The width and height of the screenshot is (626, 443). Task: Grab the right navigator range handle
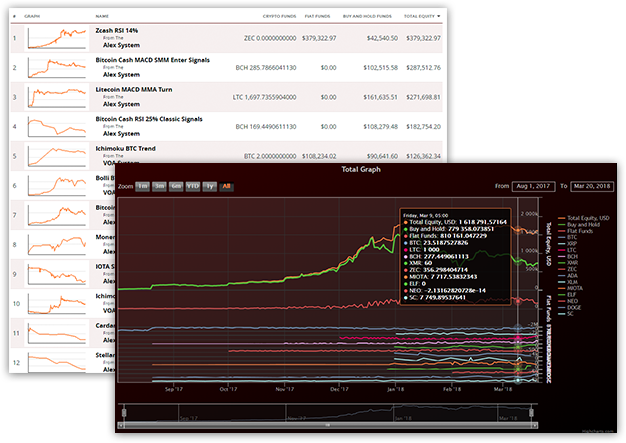click(x=531, y=412)
